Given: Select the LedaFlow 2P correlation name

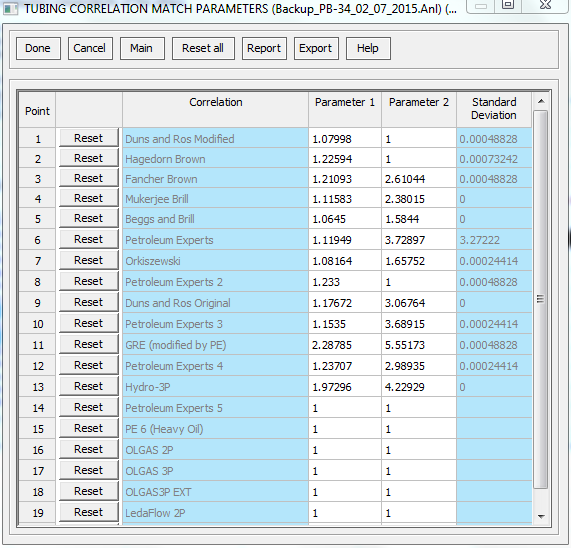Looking at the screenshot, I should pos(216,513).
